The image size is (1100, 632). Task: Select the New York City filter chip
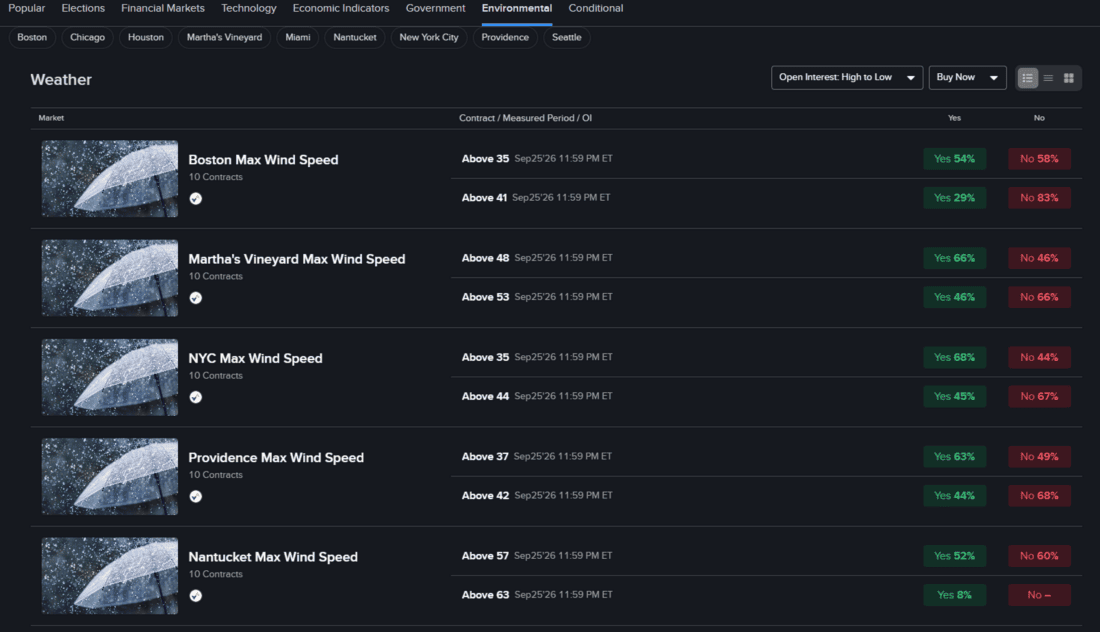coord(429,37)
